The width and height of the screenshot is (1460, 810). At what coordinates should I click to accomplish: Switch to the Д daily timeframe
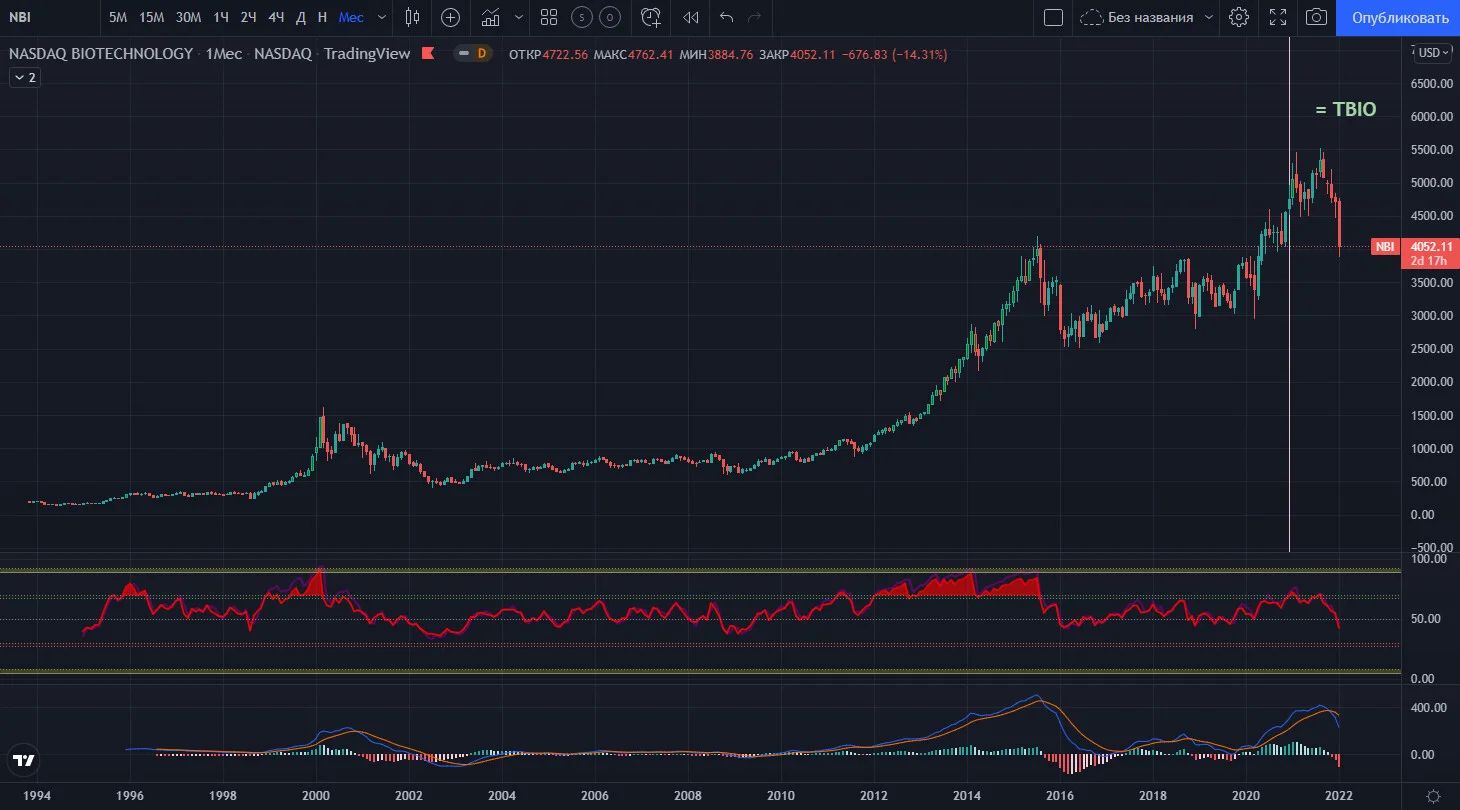301,17
